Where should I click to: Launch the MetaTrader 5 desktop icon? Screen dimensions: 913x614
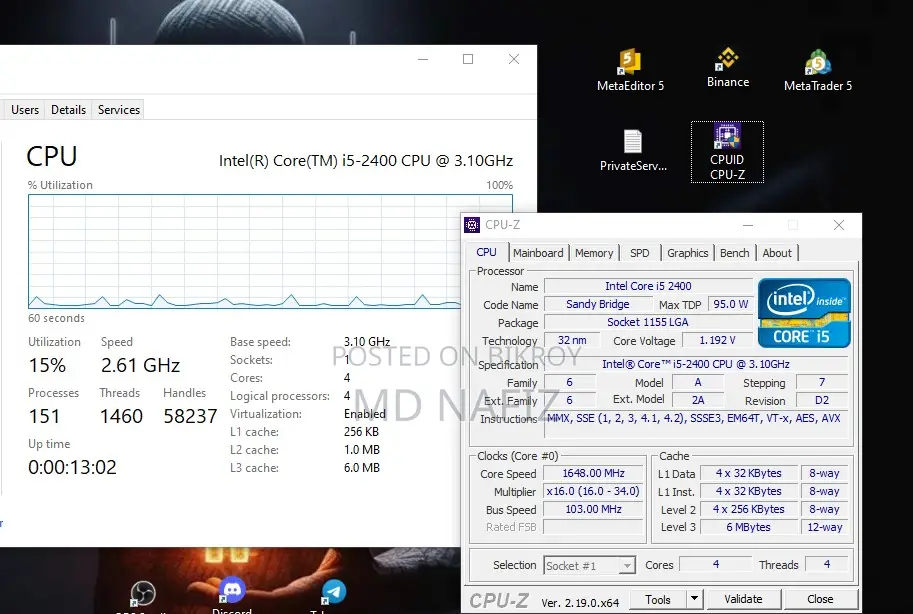coord(818,70)
